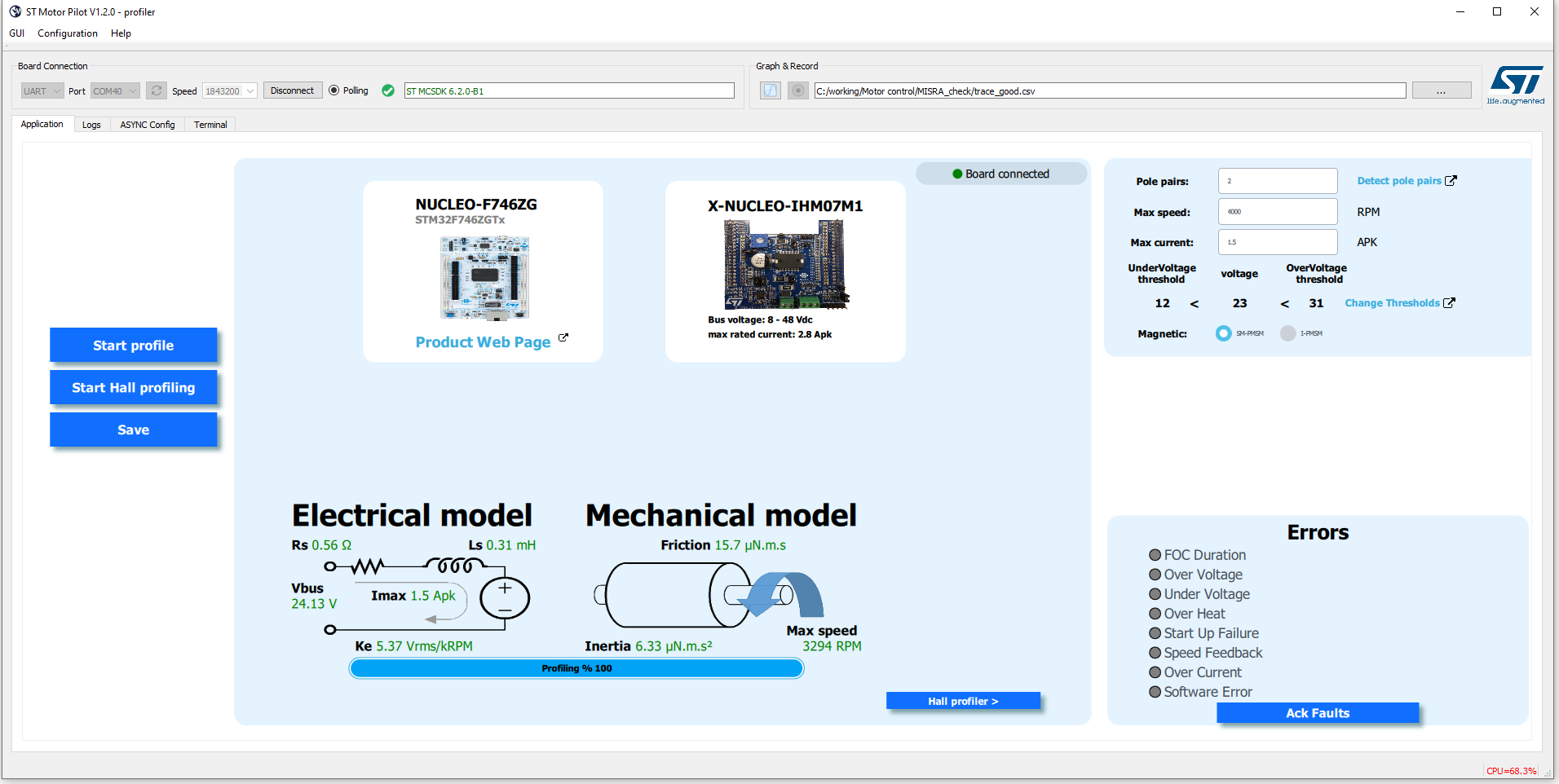This screenshot has height=784, width=1559.
Task: Open the UART connection type dropdown
Action: 42,91
